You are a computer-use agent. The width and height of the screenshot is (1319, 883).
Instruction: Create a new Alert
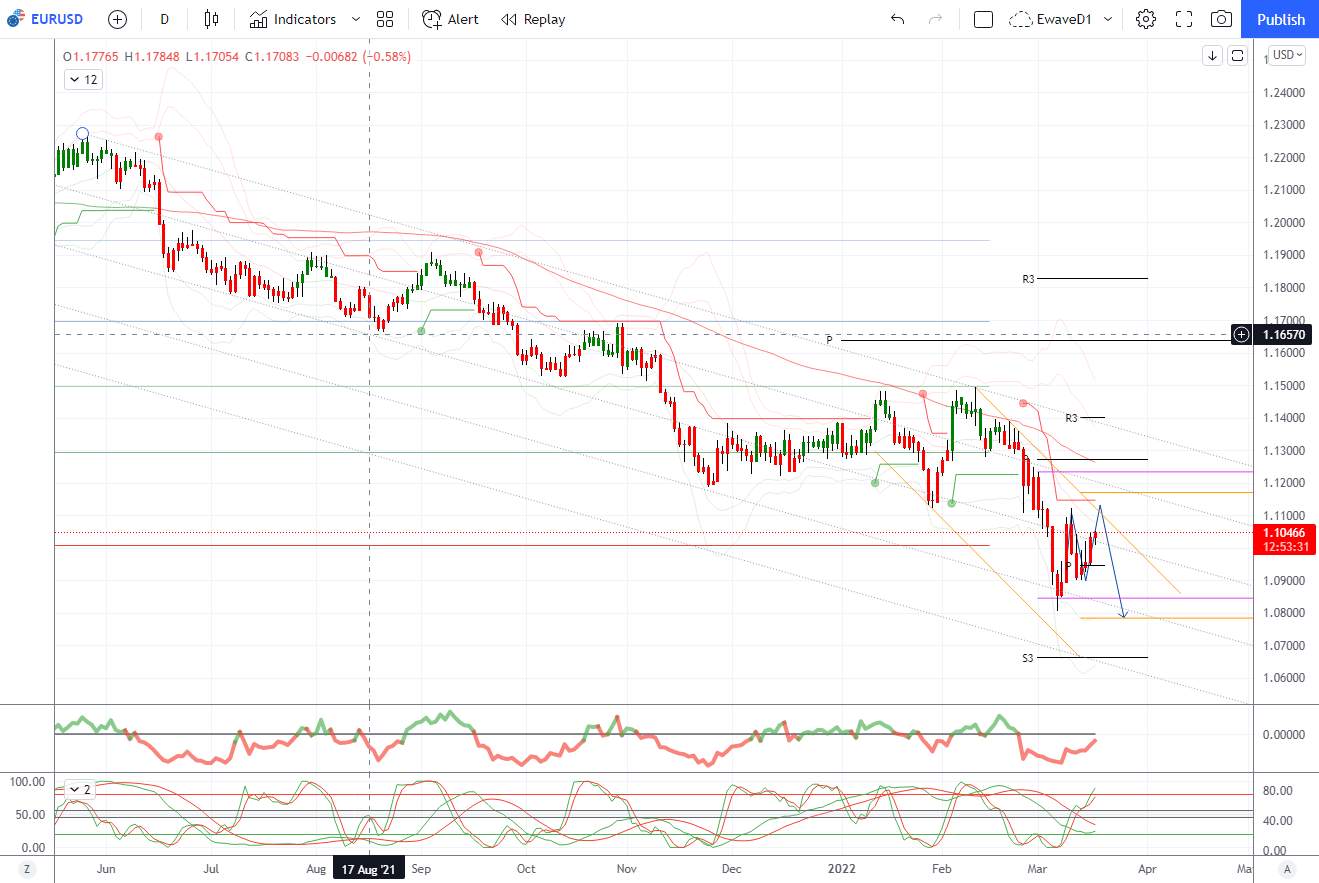(450, 19)
